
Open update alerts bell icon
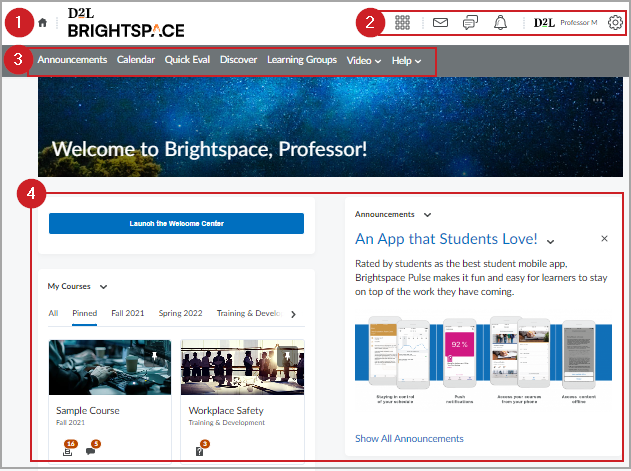click(500, 23)
